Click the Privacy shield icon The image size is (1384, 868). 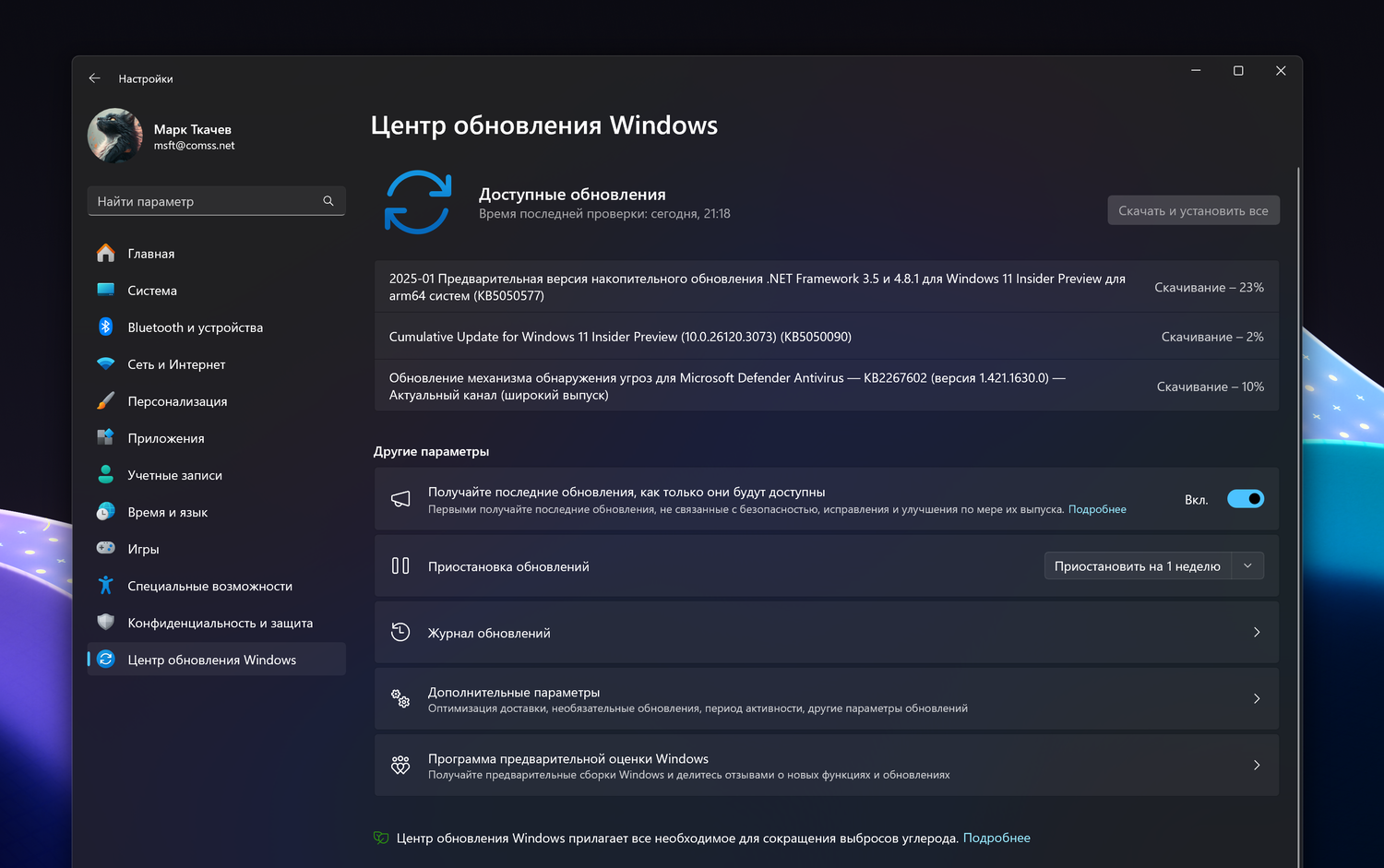point(106,622)
